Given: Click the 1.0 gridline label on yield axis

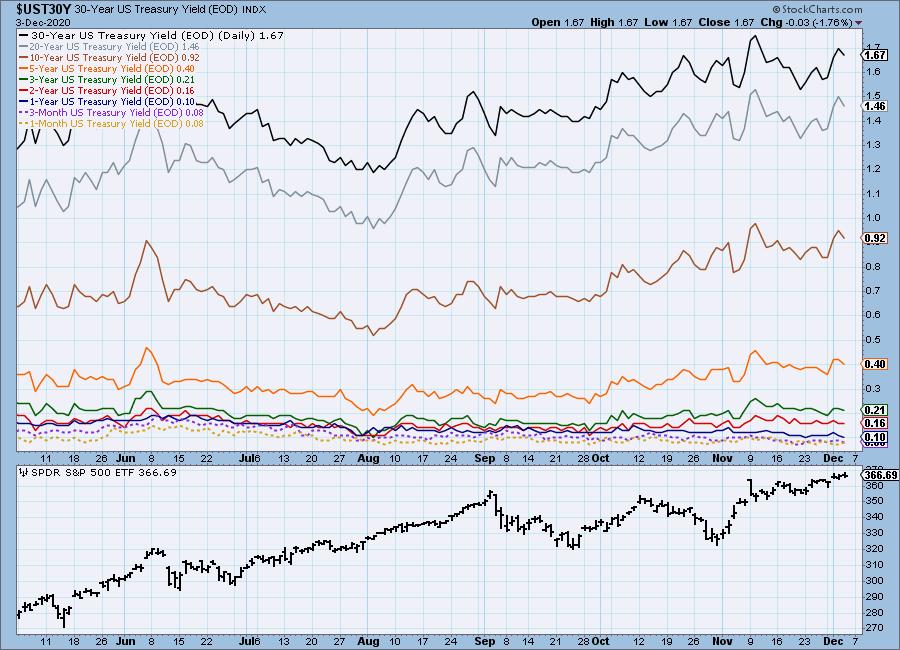Looking at the screenshot, I should (874, 218).
